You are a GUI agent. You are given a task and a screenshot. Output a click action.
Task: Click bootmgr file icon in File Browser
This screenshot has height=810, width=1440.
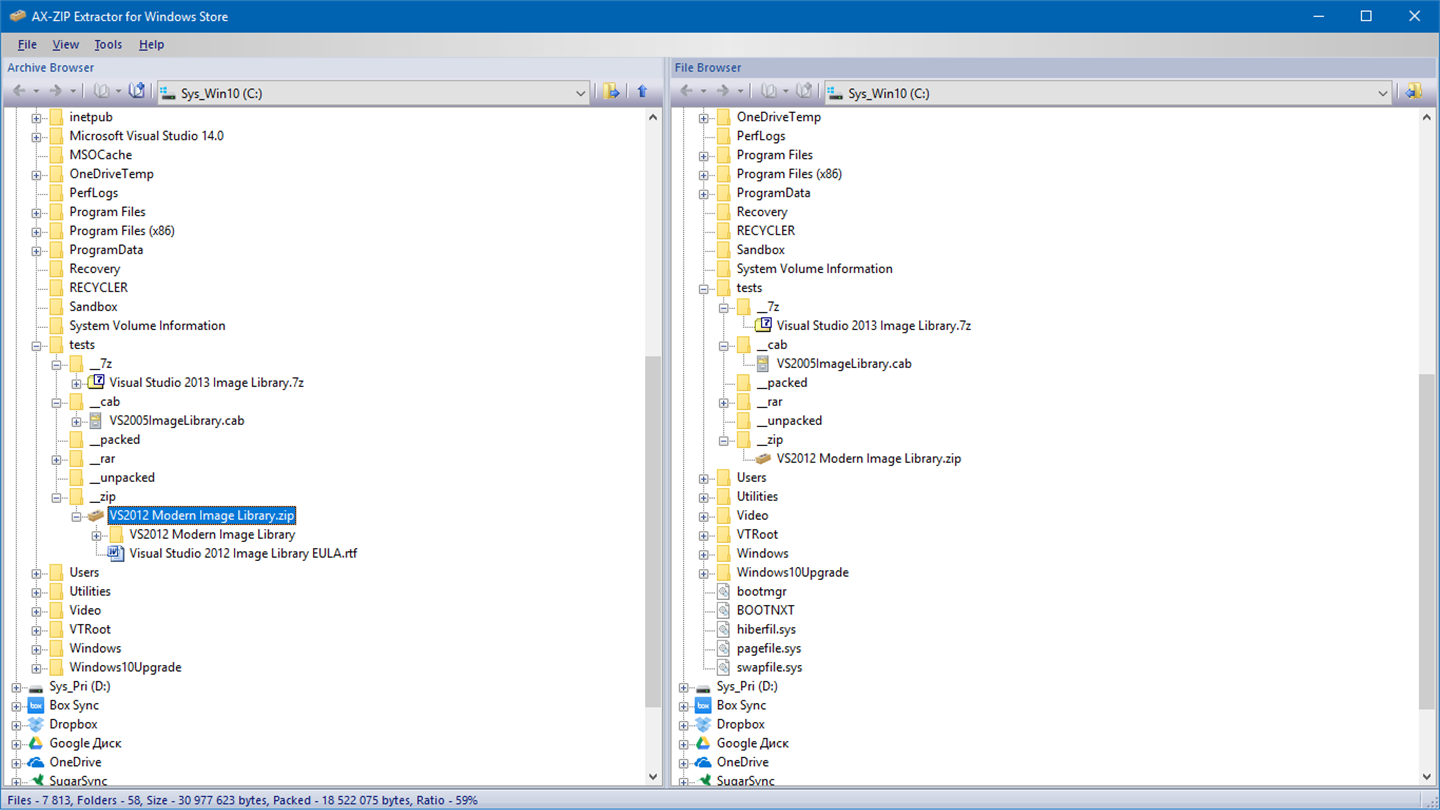[x=723, y=591]
